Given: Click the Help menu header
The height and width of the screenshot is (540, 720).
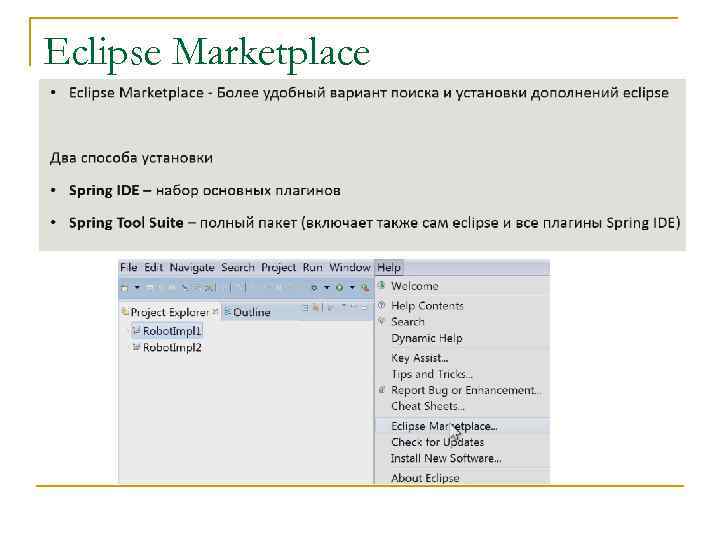Looking at the screenshot, I should click(389, 267).
